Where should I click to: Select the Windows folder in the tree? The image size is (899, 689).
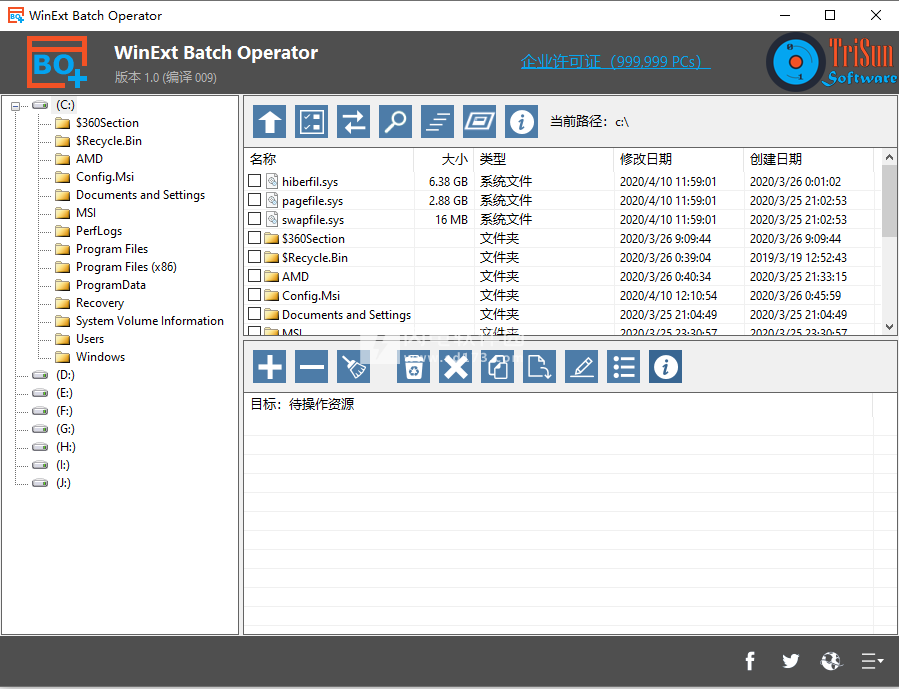[x=100, y=357]
